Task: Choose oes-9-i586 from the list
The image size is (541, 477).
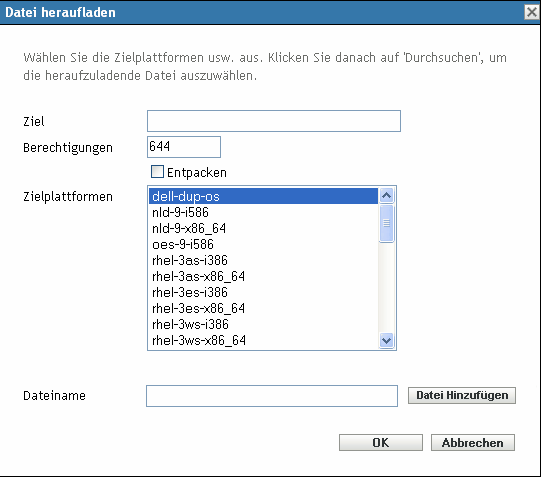Action: tap(264, 244)
